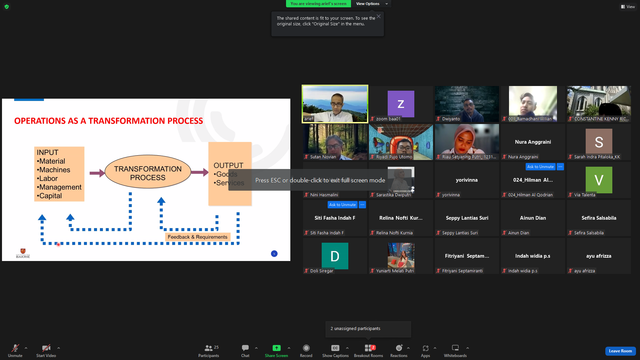Click the Leave Room button
This screenshot has height=360, width=640.
620,351
